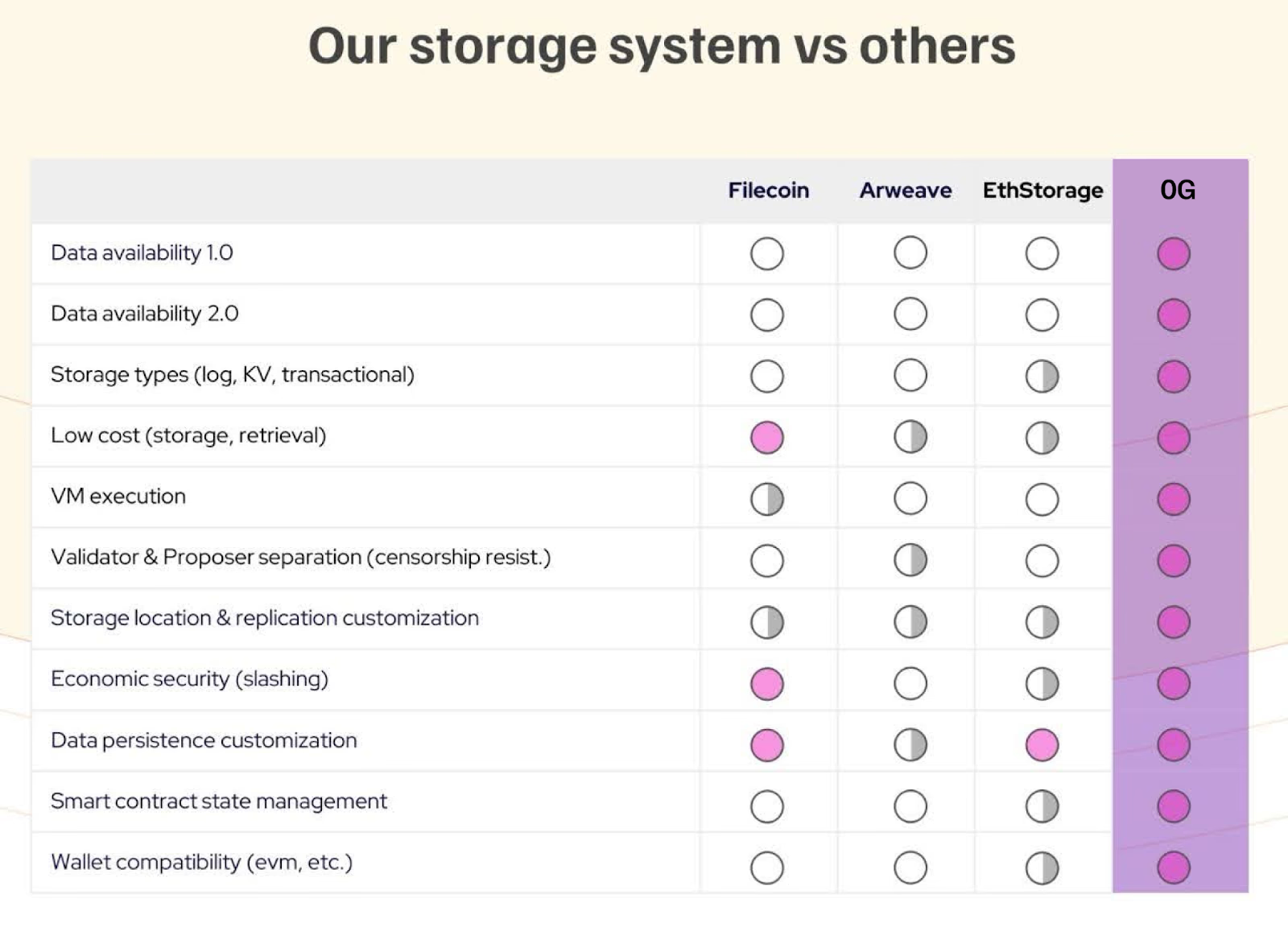
Task: Click Filecoin's half circle for Storage location & replication
Action: (x=767, y=622)
